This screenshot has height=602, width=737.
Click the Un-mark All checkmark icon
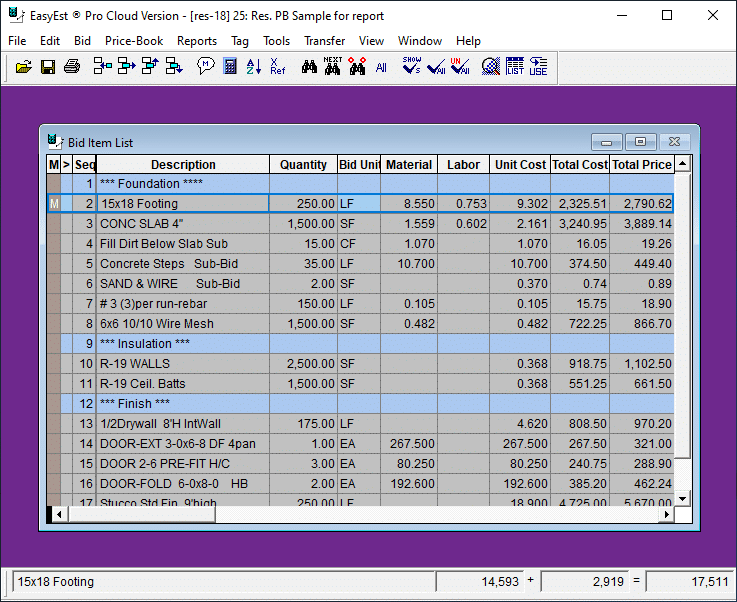coord(460,67)
